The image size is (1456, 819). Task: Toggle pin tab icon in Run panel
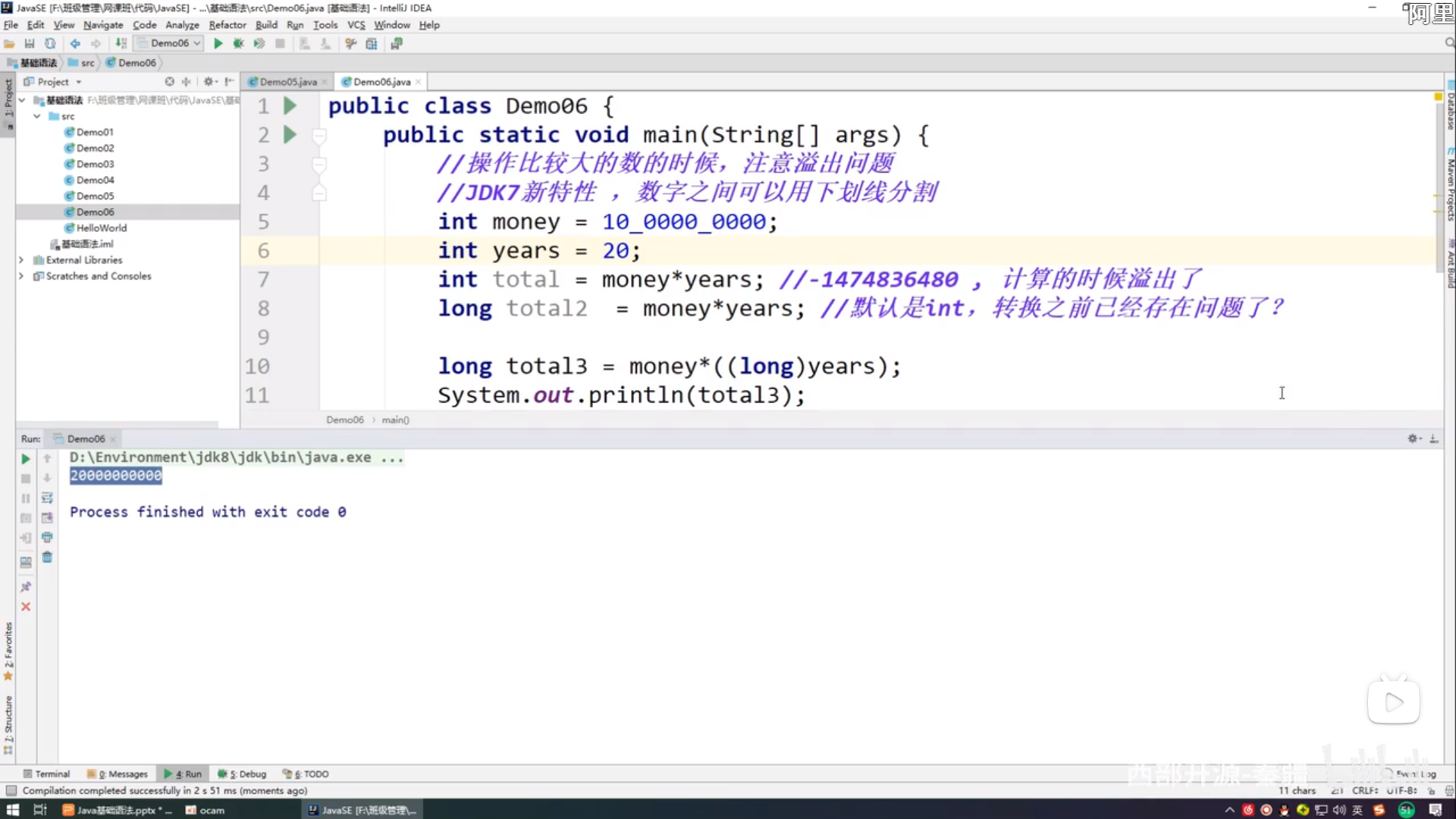pyautogui.click(x=25, y=587)
